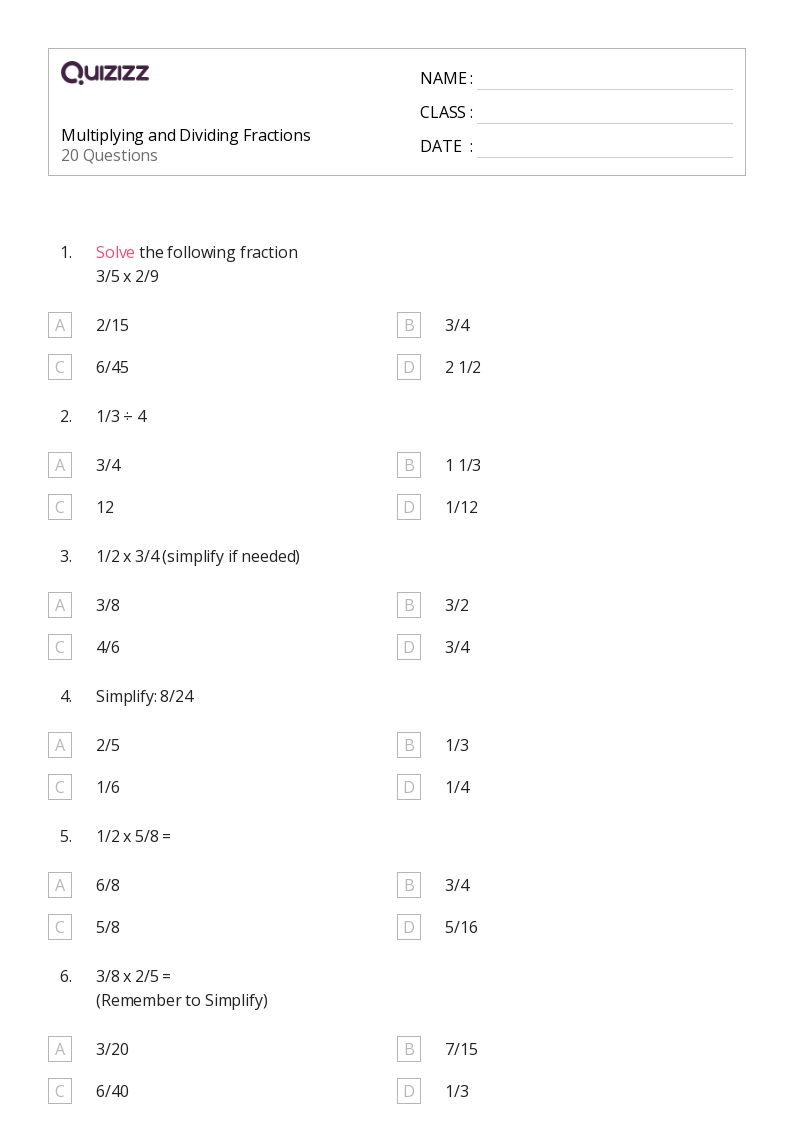
Task: Check answer B for Simplify 8/24
Action: coord(408,745)
